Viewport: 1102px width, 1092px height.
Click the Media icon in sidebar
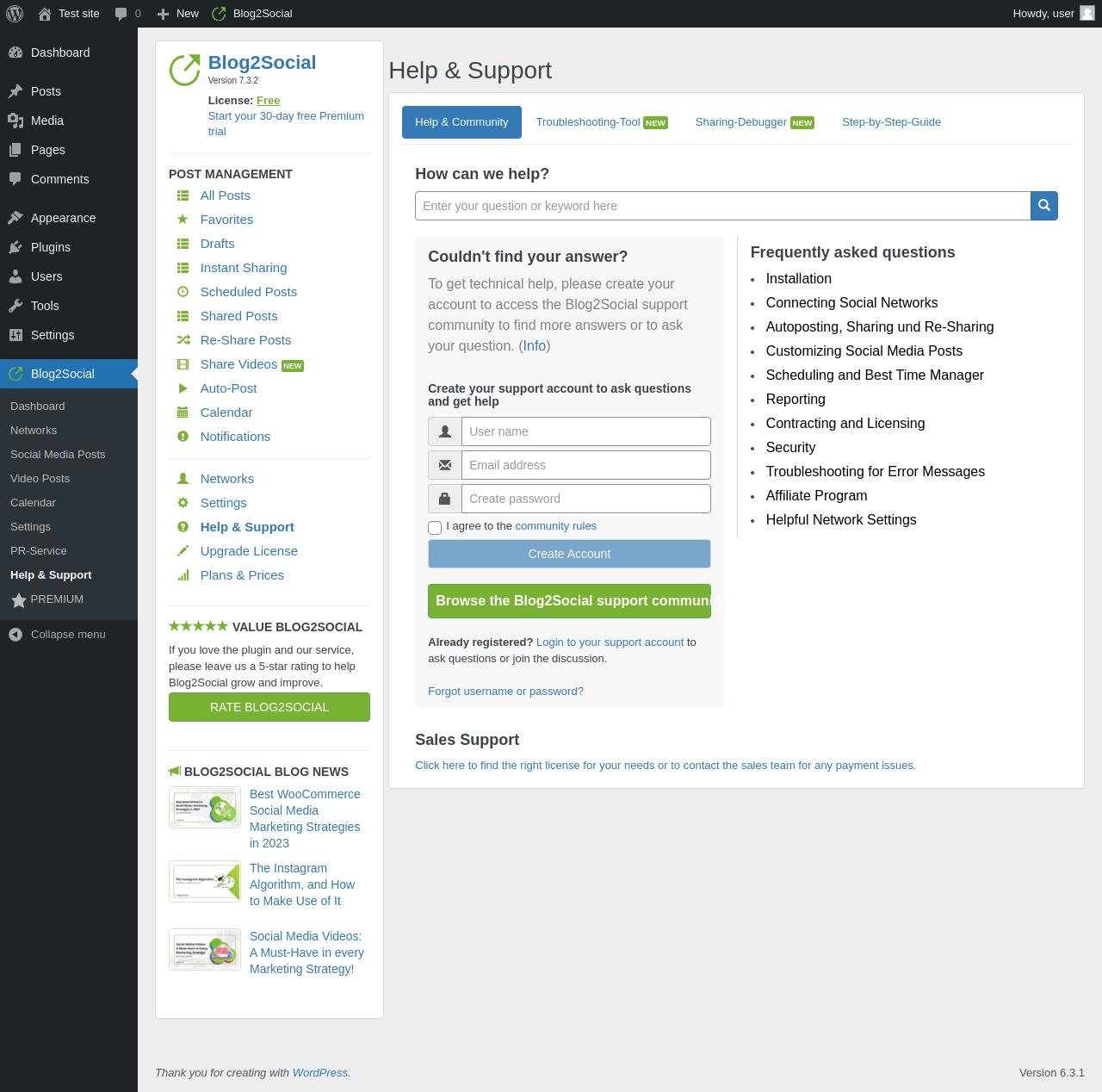[x=15, y=121]
